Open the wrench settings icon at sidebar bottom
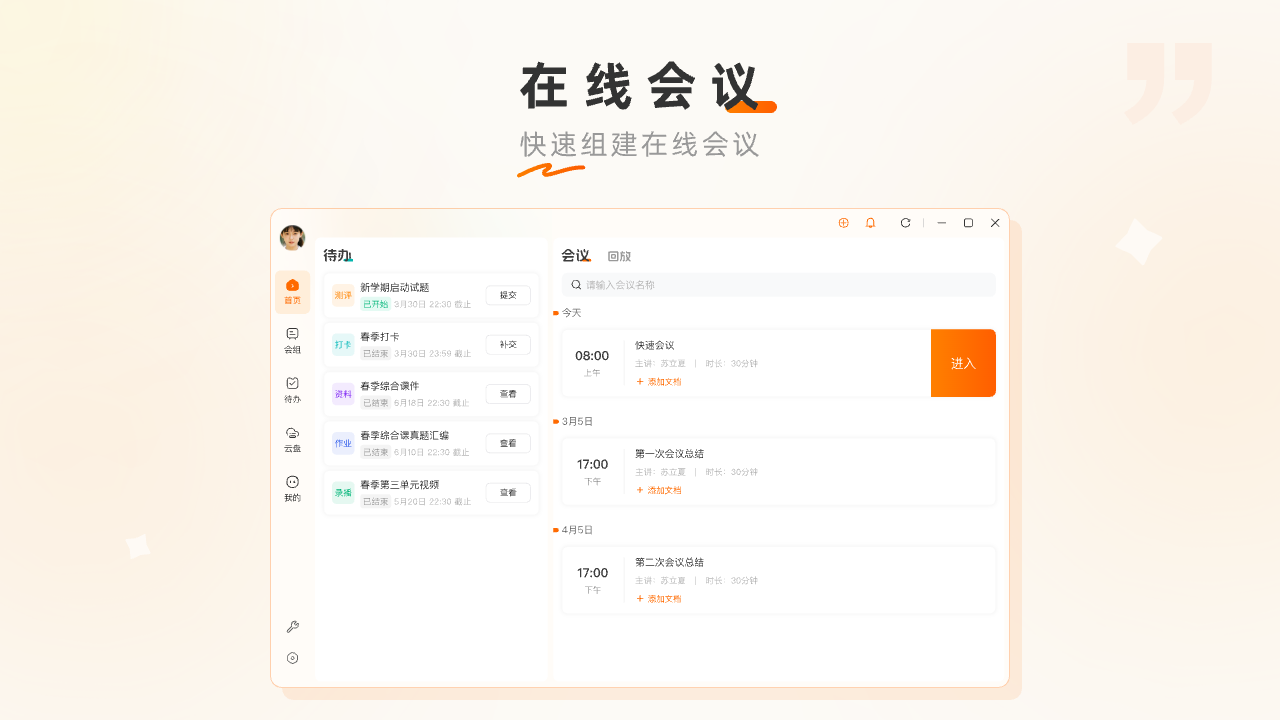Screen dimensions: 1280x720 pyautogui.click(x=292, y=627)
